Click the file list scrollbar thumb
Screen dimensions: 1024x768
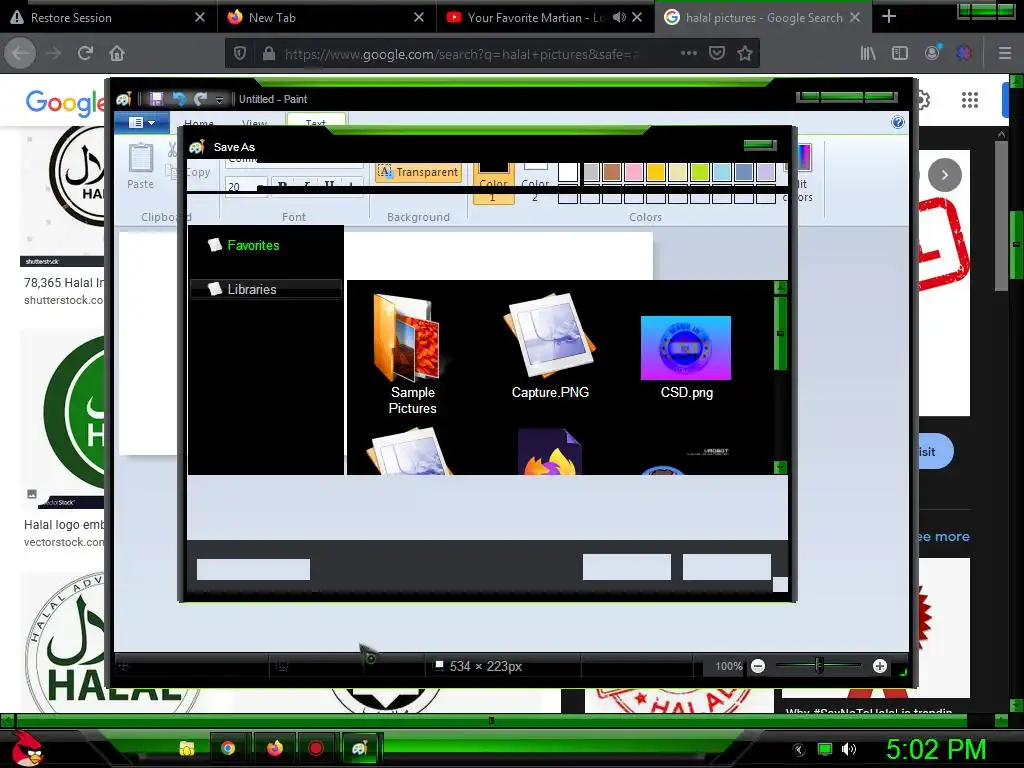click(780, 333)
